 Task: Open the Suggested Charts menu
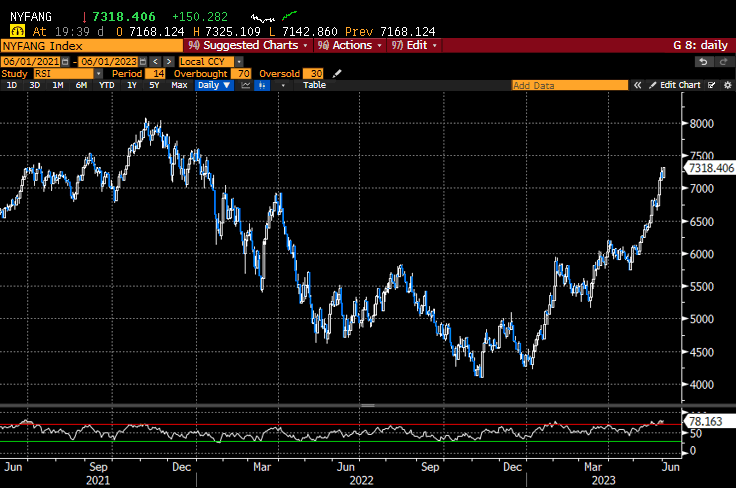click(248, 45)
